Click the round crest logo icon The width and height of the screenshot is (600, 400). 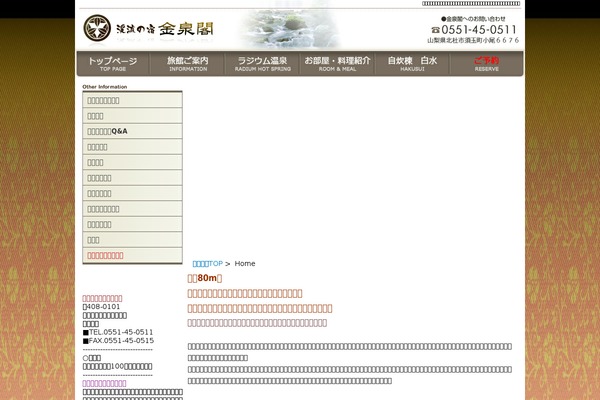tap(97, 28)
